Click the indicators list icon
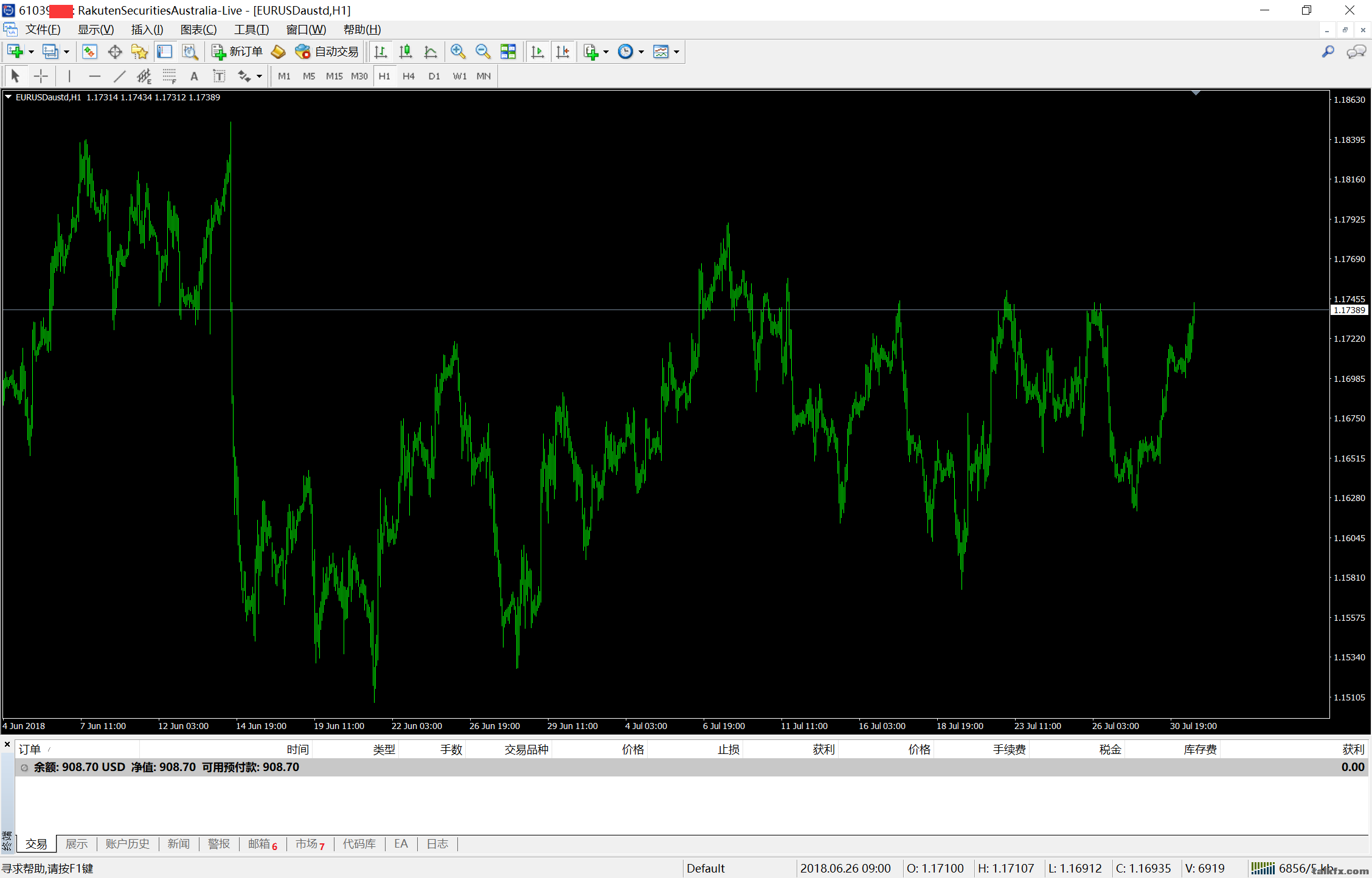 pyautogui.click(x=591, y=52)
